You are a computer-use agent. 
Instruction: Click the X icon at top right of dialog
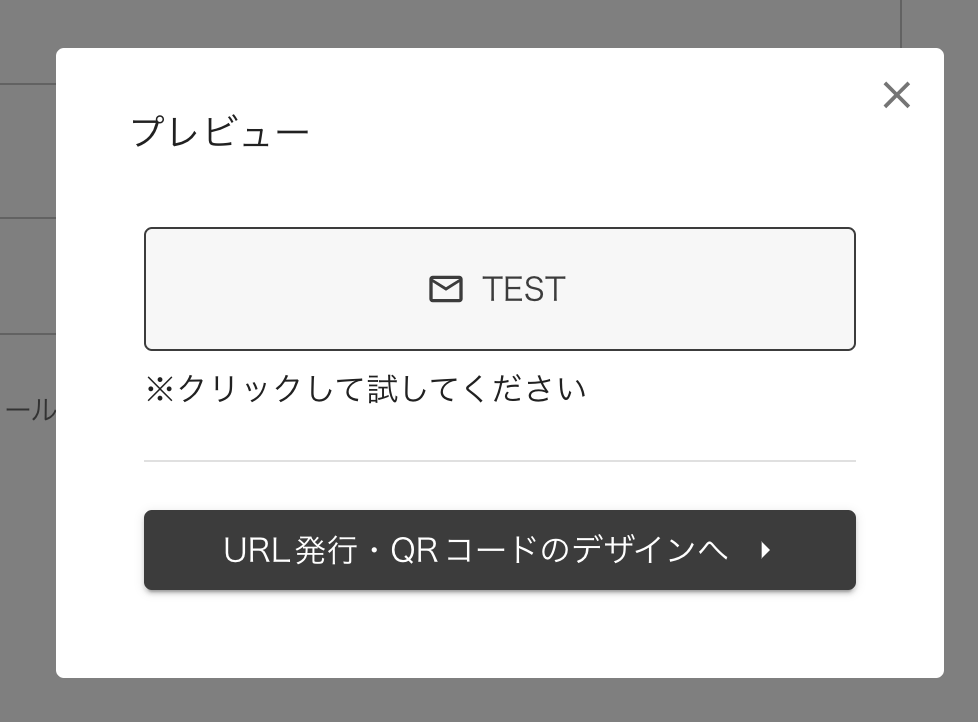click(x=896, y=95)
